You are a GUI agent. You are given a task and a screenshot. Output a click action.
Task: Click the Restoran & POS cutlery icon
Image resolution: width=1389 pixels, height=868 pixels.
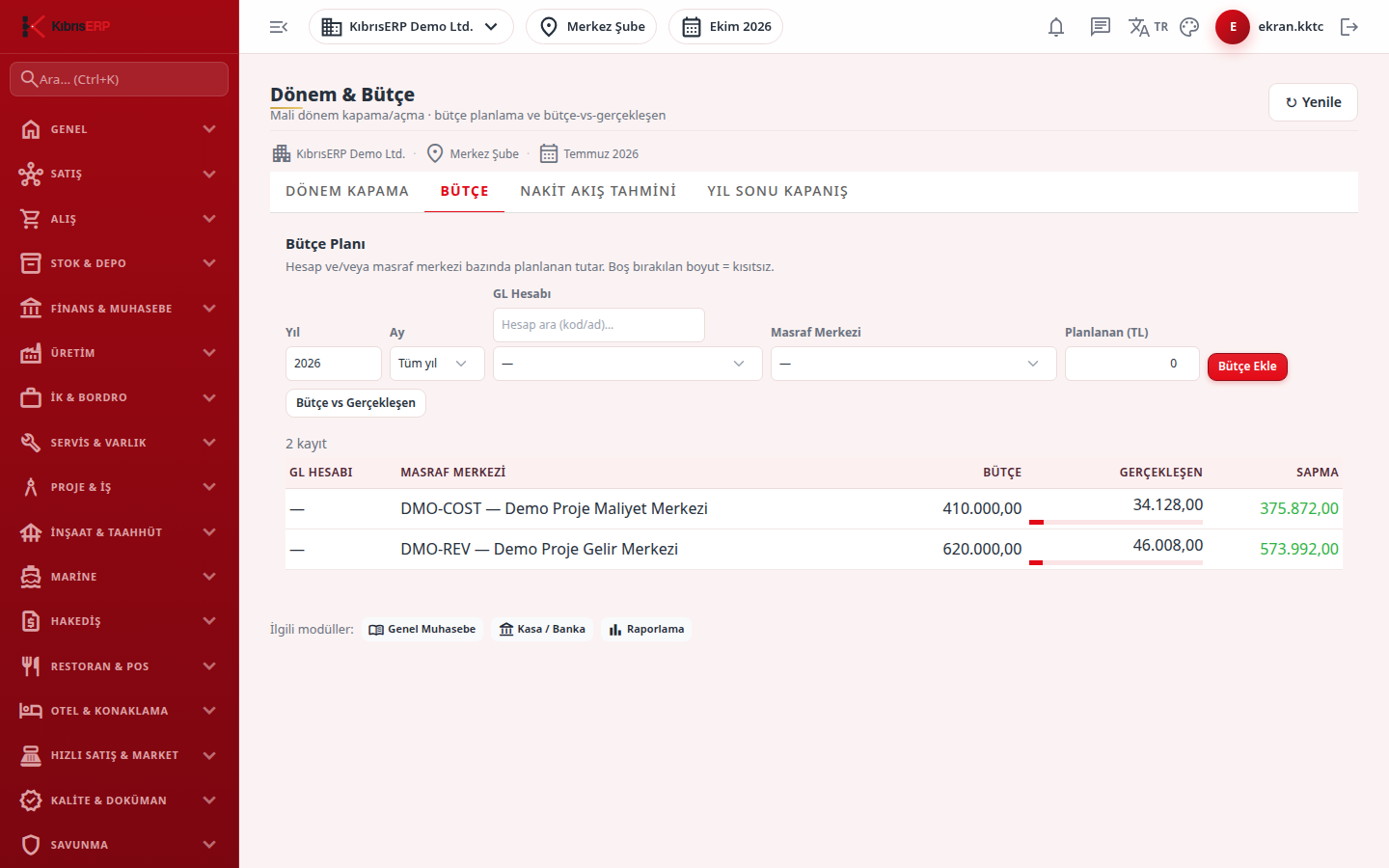coord(31,666)
